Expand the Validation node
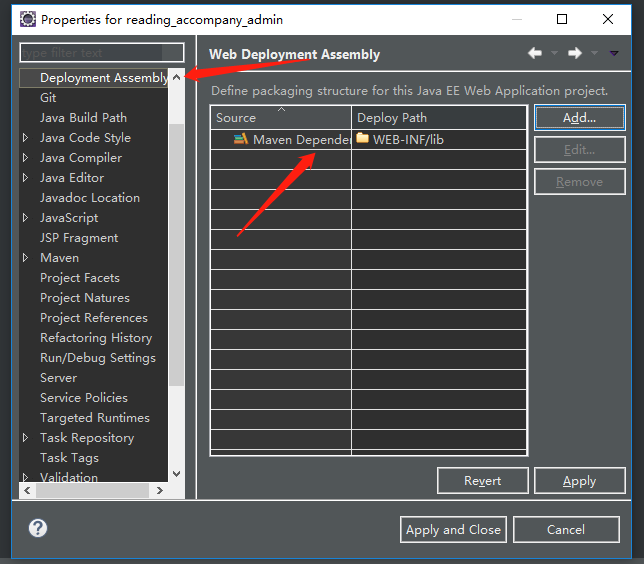Image resolution: width=644 pixels, height=564 pixels. tap(25, 477)
